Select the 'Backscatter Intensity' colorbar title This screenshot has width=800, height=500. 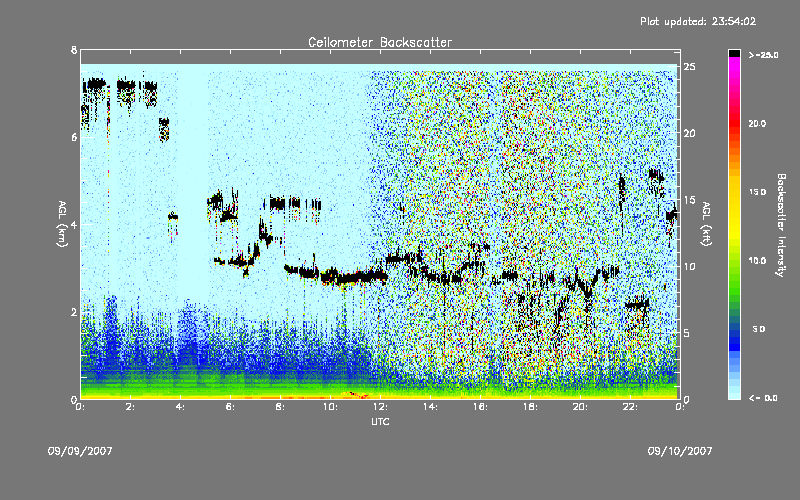pos(781,225)
